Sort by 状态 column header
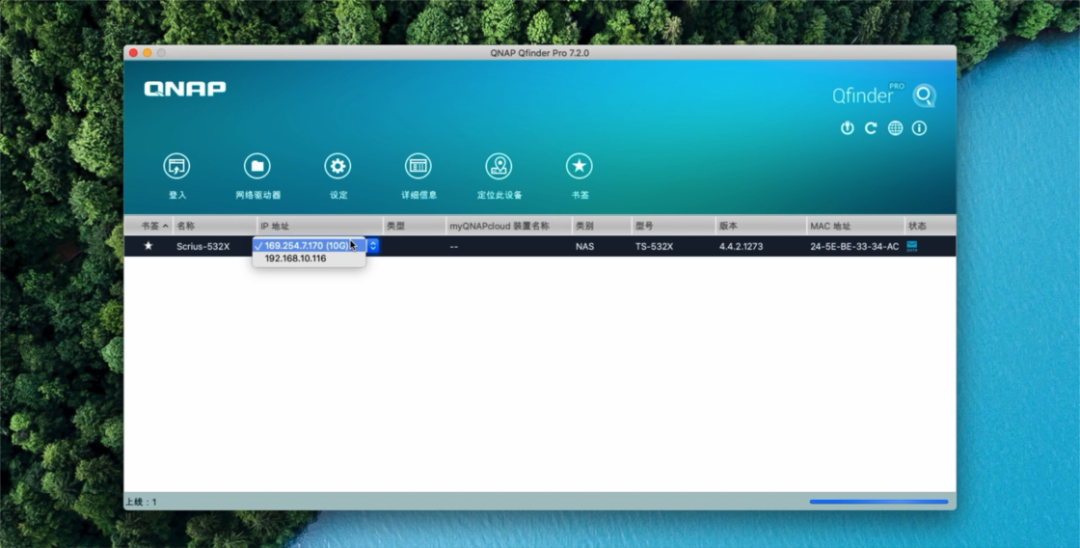Screen dimensions: 1080x548 [930, 226]
